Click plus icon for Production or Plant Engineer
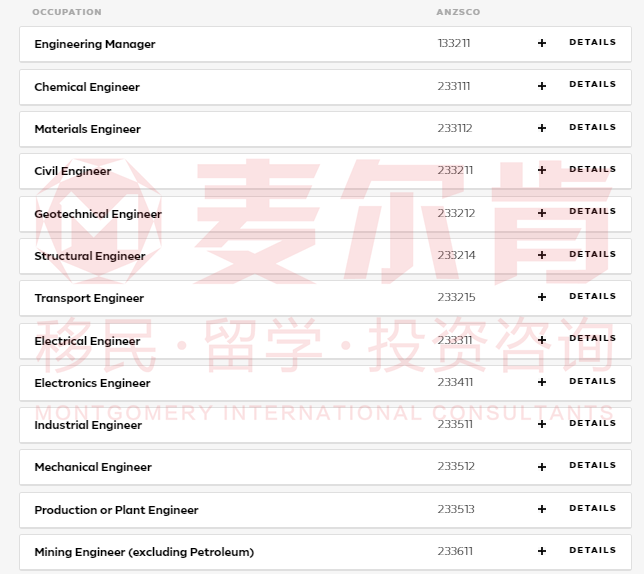 click(542, 509)
